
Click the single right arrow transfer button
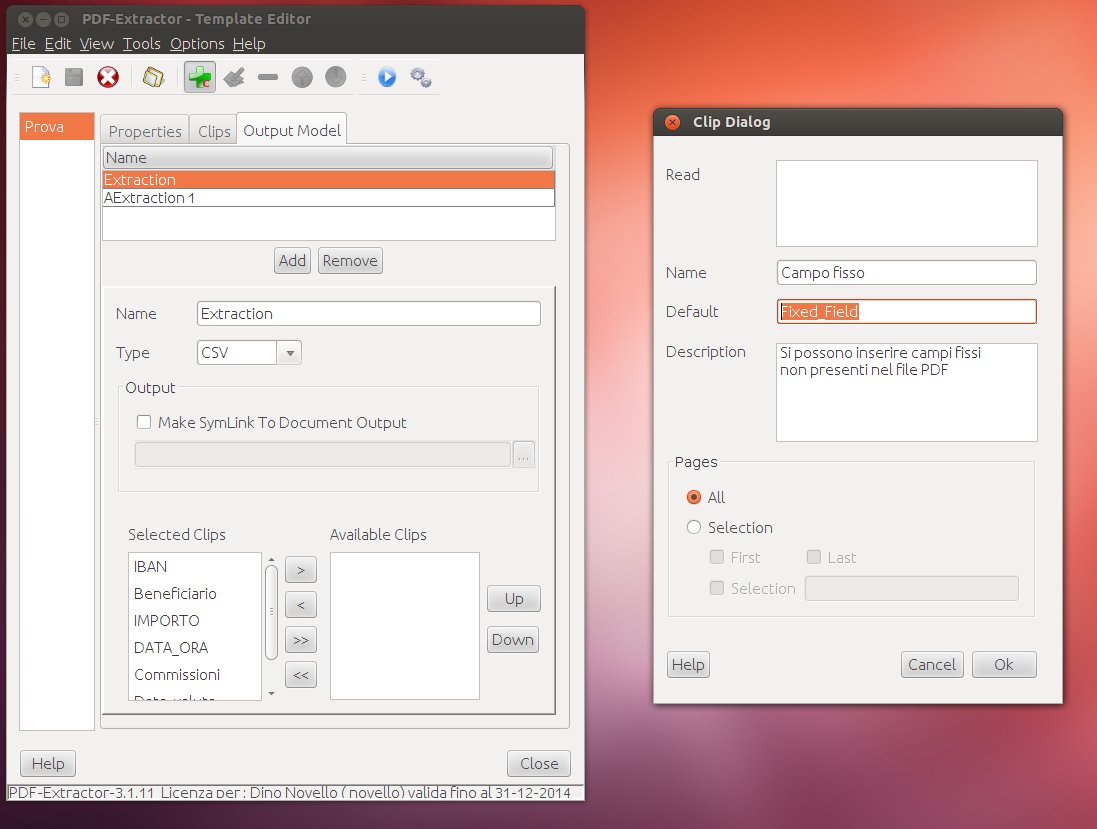pos(301,570)
